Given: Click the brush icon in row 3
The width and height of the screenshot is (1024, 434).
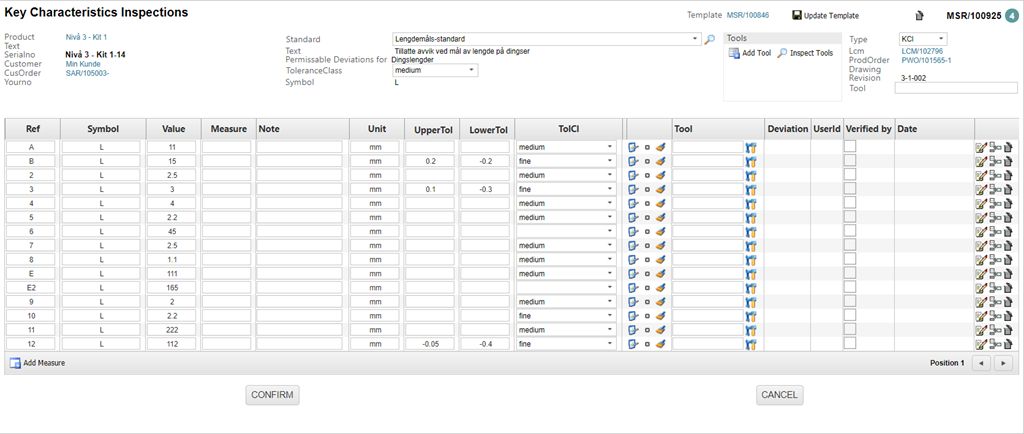Looking at the screenshot, I should click(x=660, y=189).
